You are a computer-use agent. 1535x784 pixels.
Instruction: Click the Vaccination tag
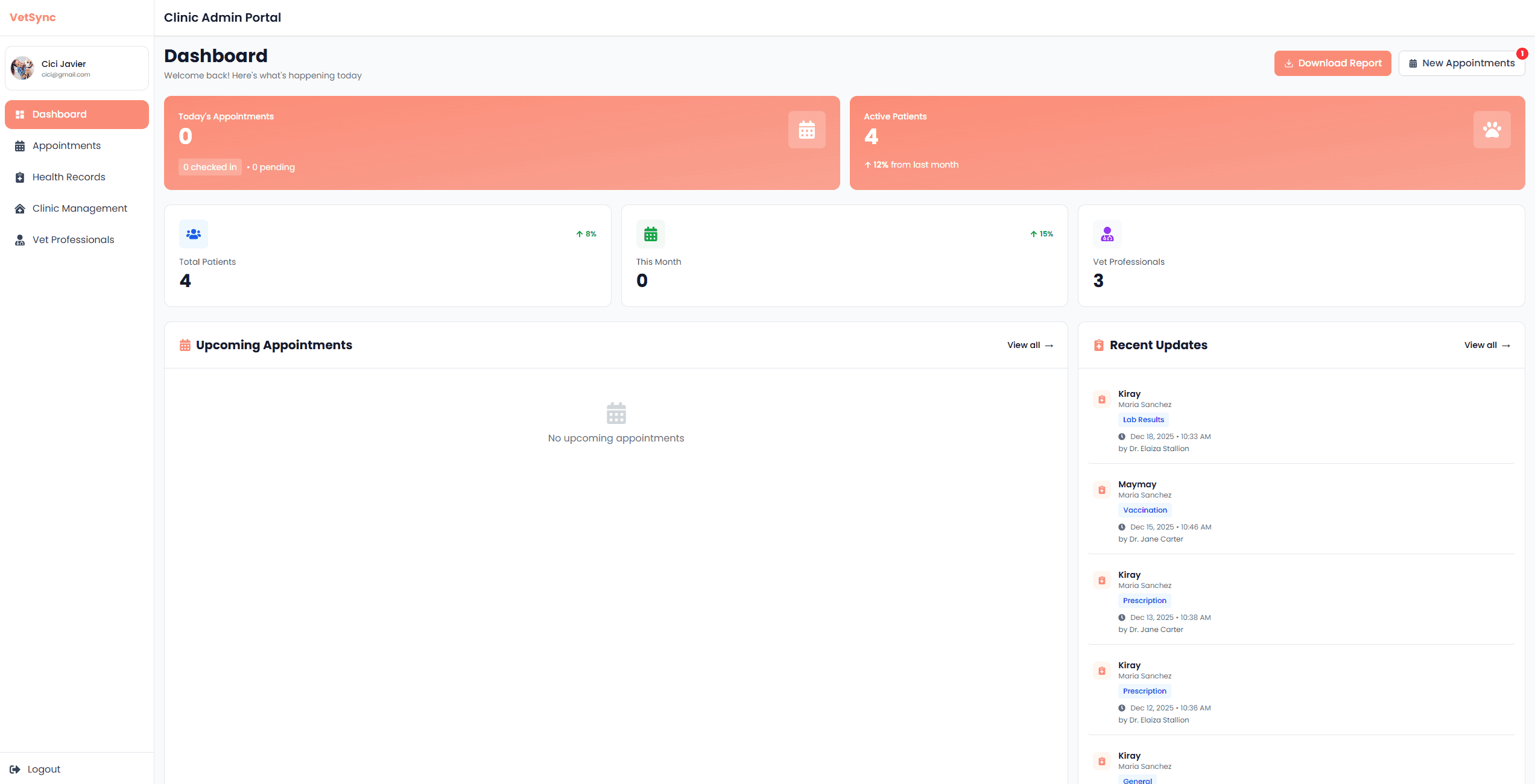point(1145,510)
